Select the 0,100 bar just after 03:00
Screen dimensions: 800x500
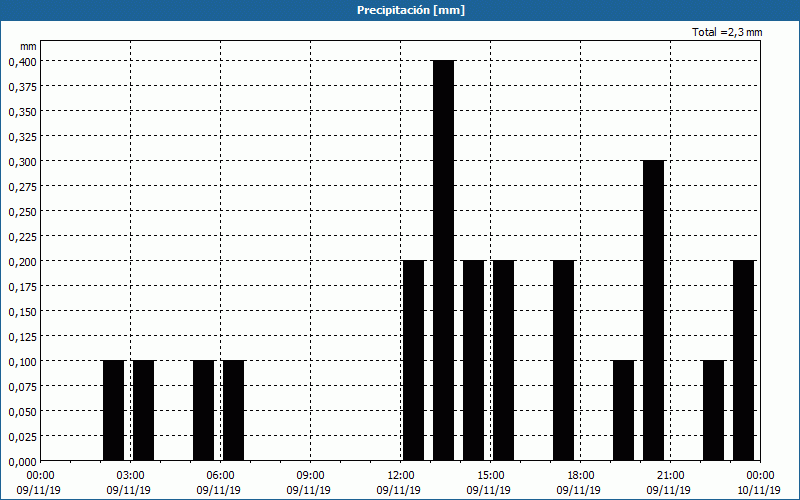point(143,410)
